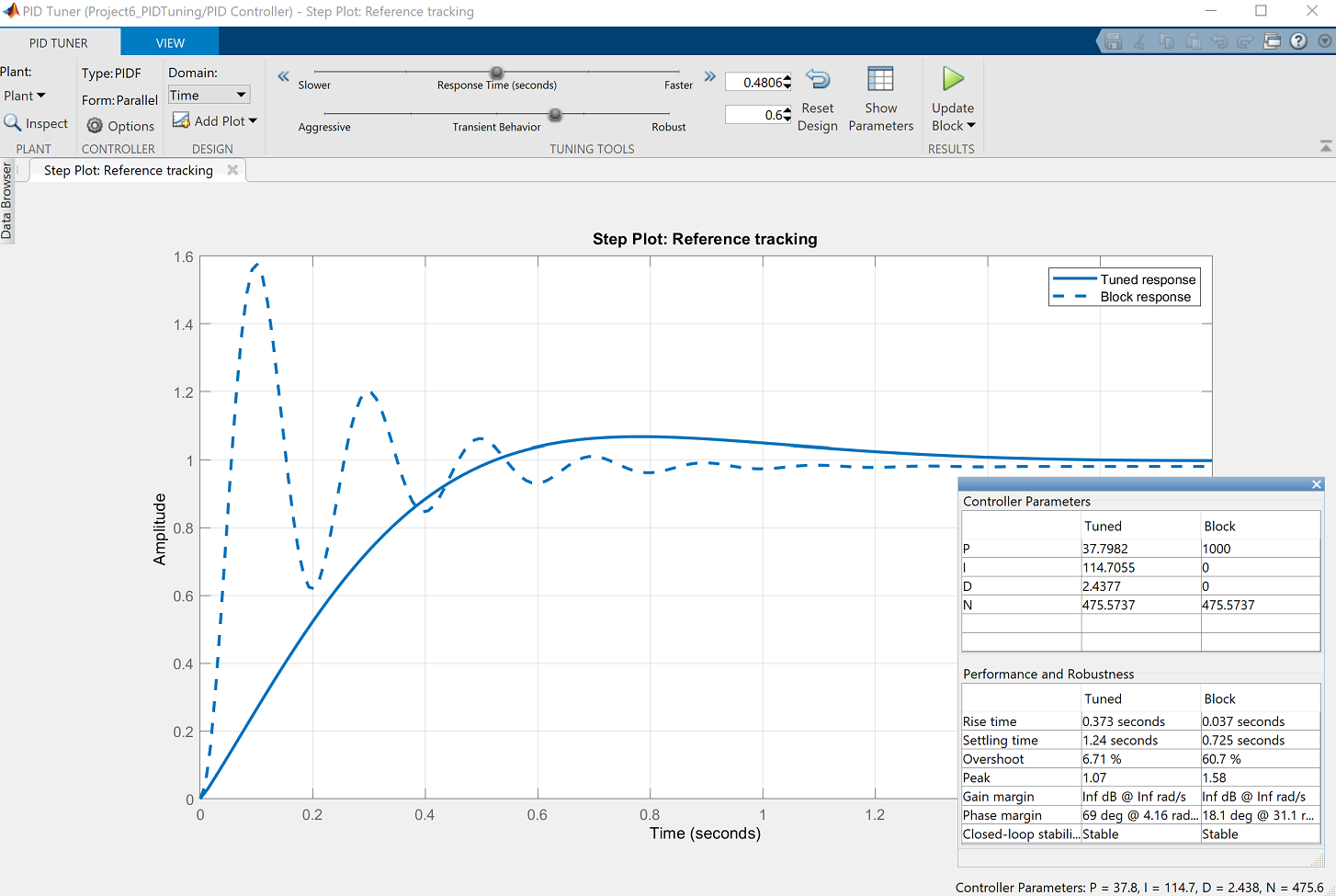Click Form: Parallel controller label
Viewport: 1336px width, 896px height.
pos(119,100)
